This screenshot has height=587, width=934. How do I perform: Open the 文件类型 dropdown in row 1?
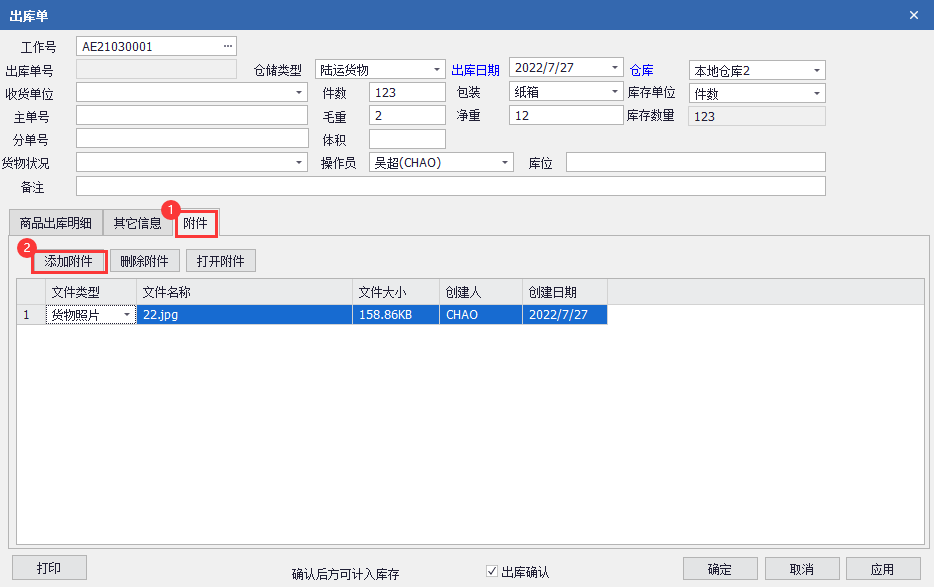pos(127,315)
